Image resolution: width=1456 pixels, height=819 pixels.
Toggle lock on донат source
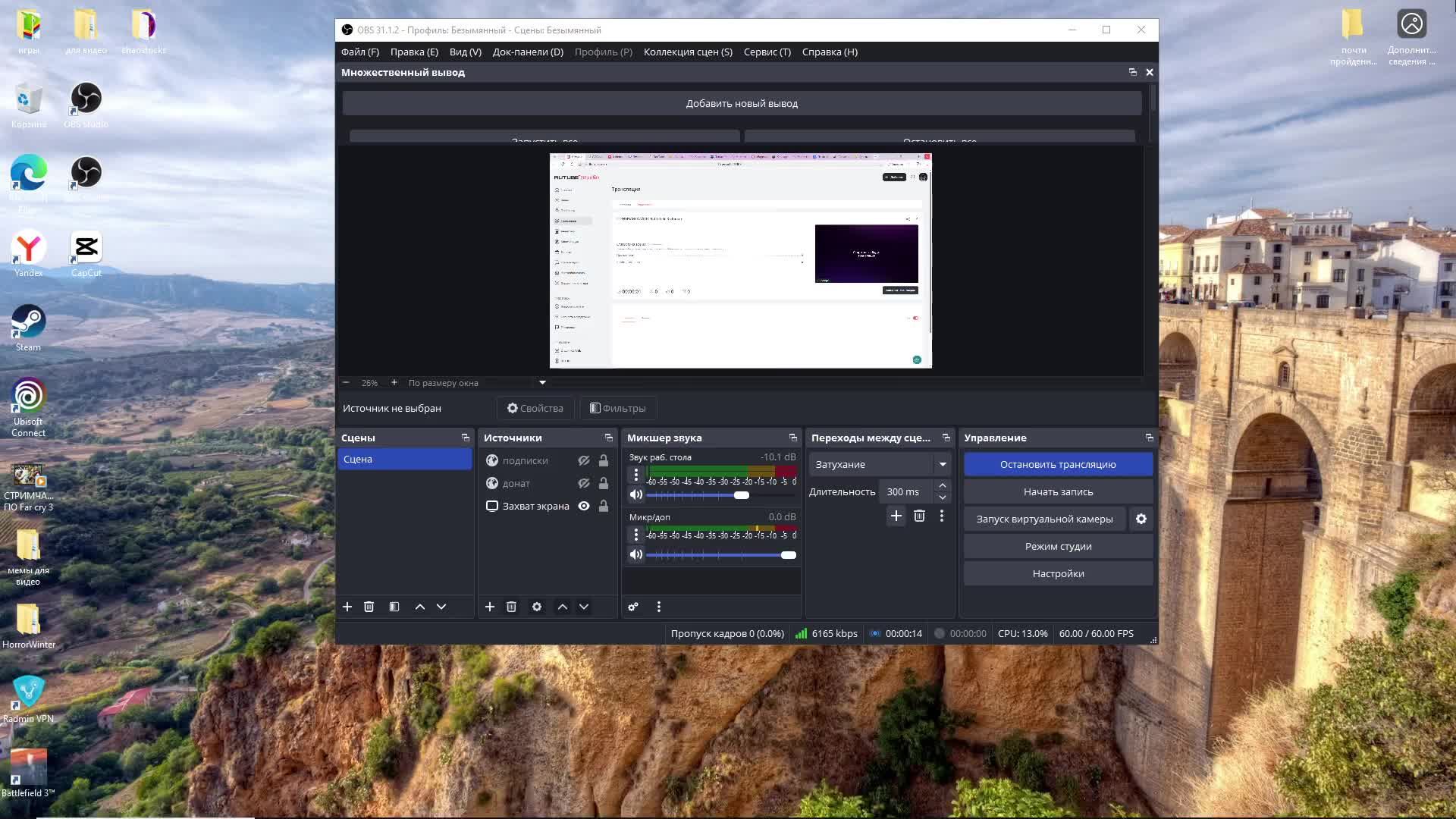point(604,483)
